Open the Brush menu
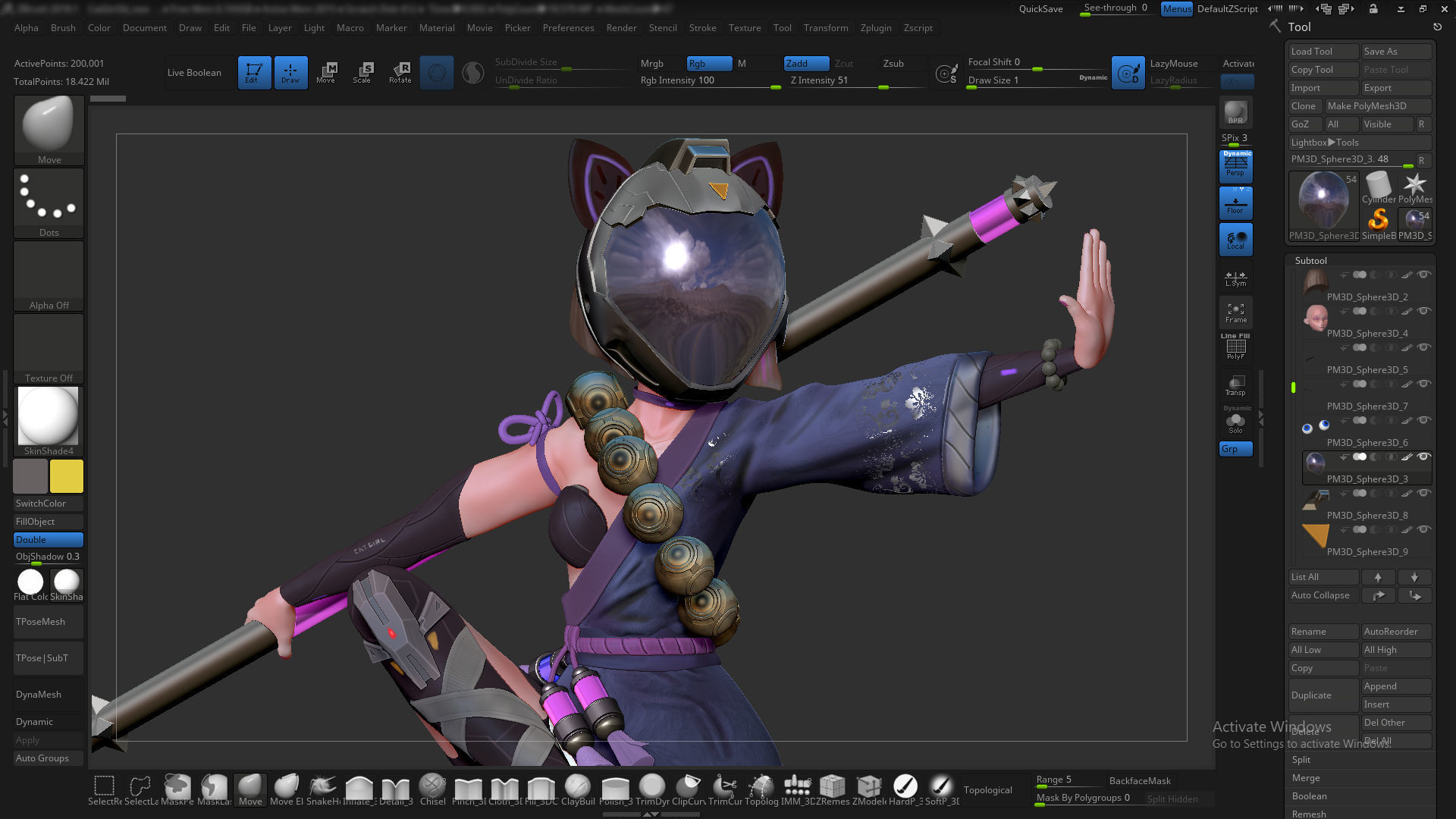The width and height of the screenshot is (1456, 819). (x=63, y=28)
